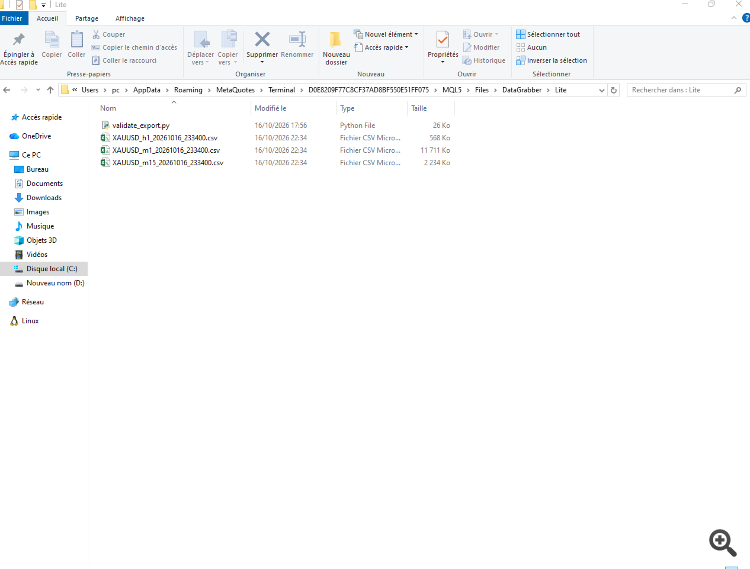This screenshot has width=750, height=569.
Task: Click Inverser la sélection
Action: (x=551, y=60)
